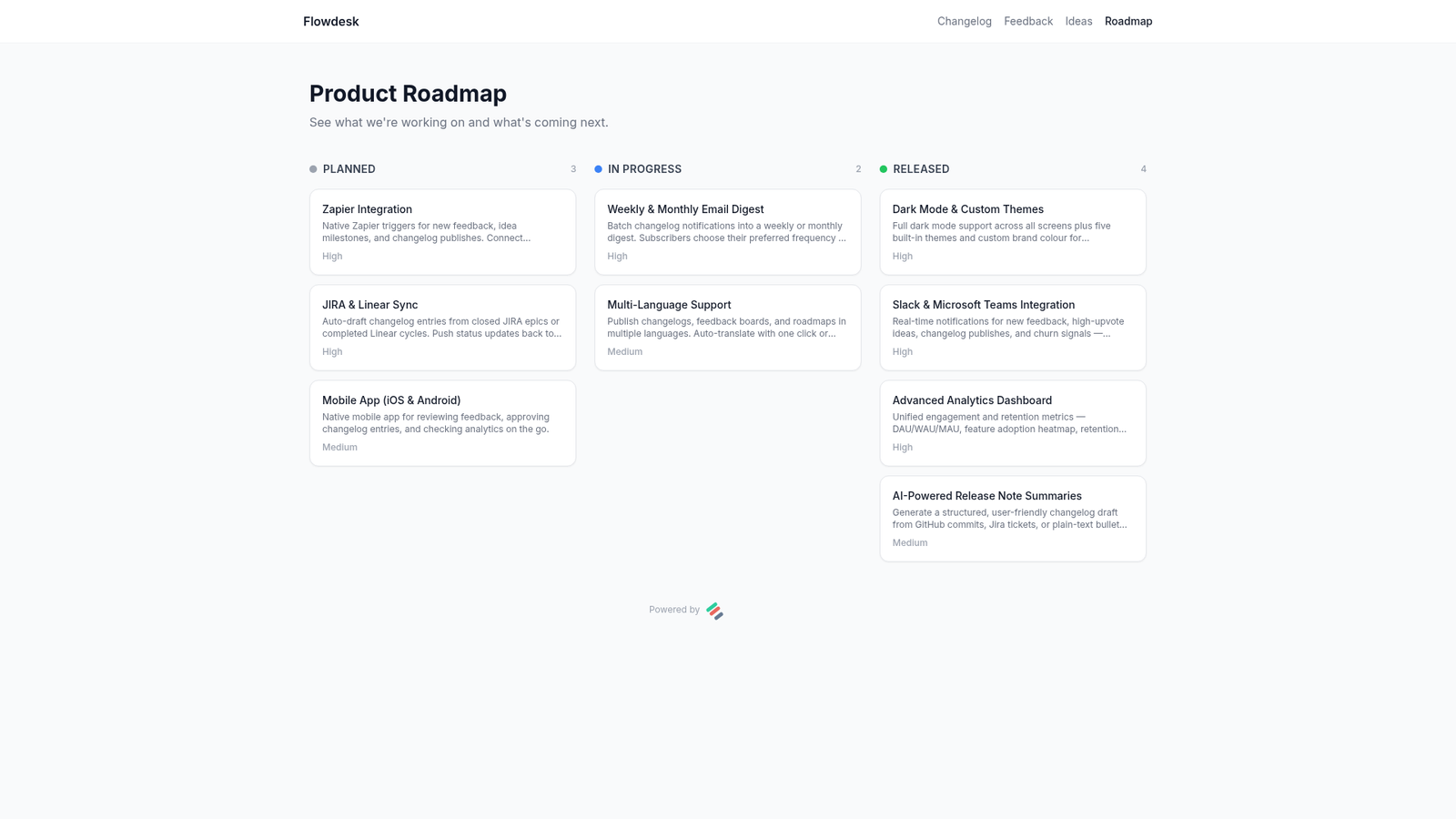Click the In Progress column count 2
This screenshot has height=819, width=1456.
(x=858, y=169)
